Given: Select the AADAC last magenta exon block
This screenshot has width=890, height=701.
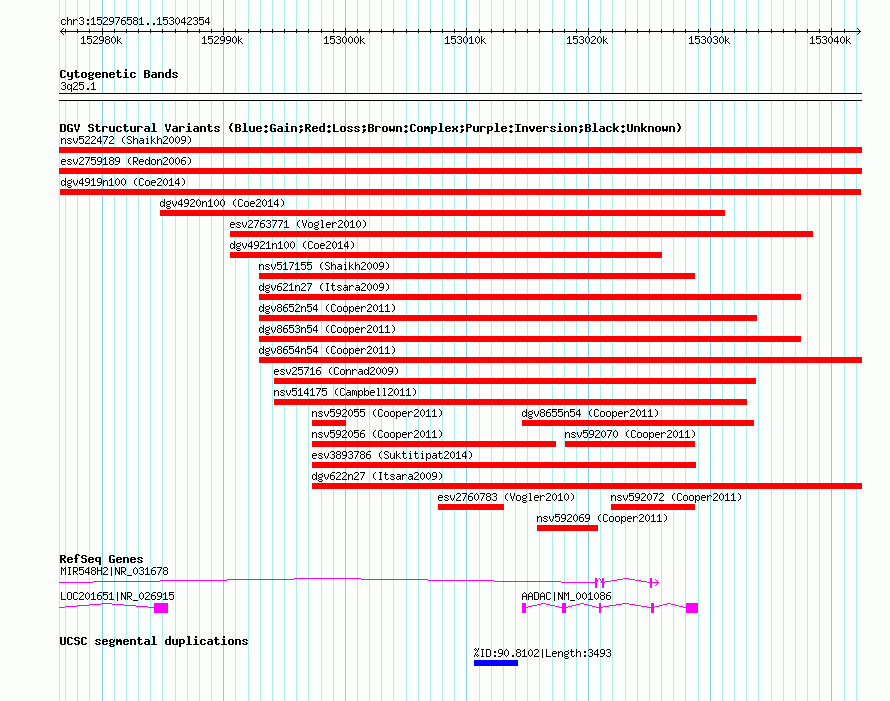Looking at the screenshot, I should pos(691,608).
